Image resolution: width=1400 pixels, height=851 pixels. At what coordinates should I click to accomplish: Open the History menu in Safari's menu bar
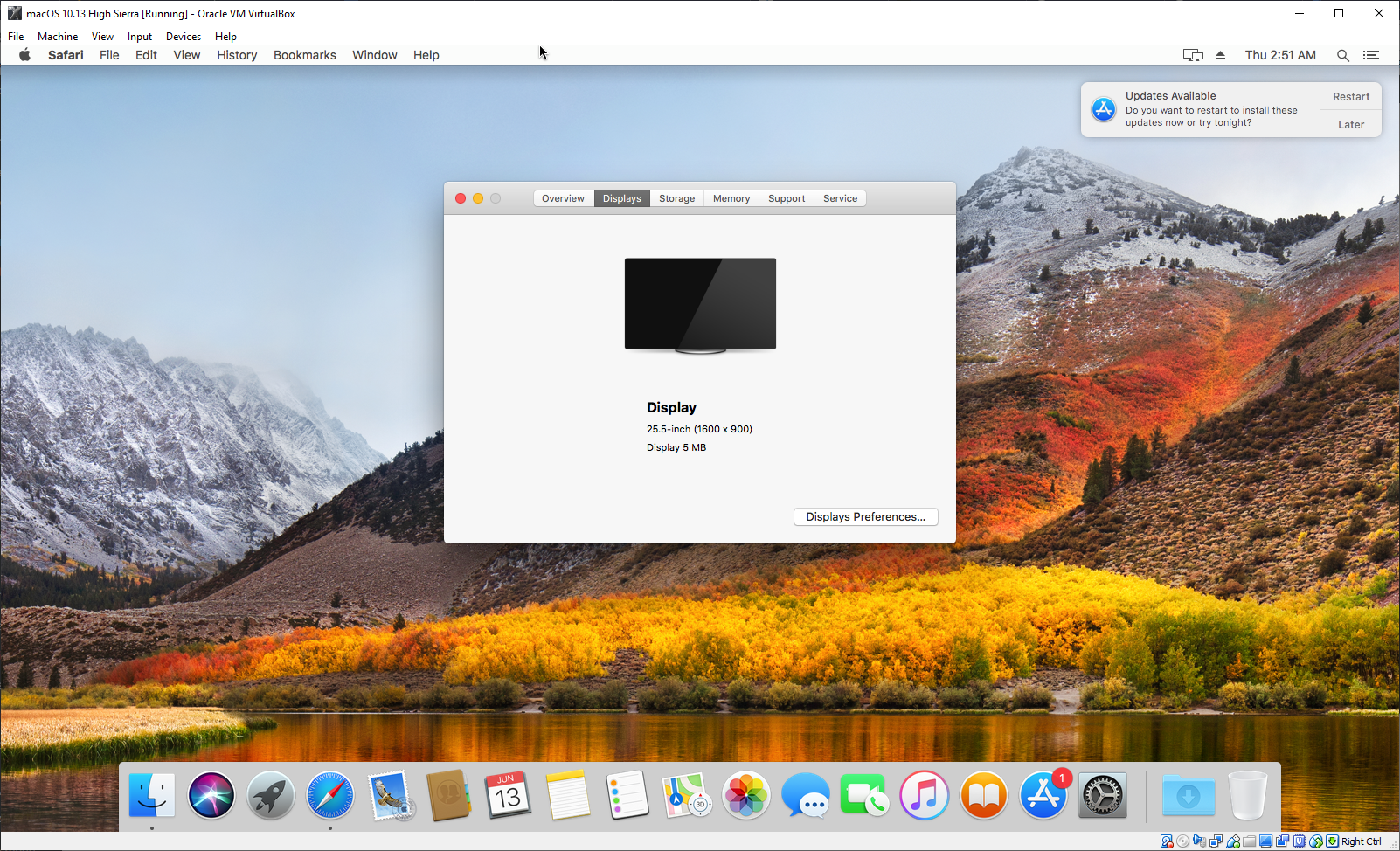coord(236,54)
